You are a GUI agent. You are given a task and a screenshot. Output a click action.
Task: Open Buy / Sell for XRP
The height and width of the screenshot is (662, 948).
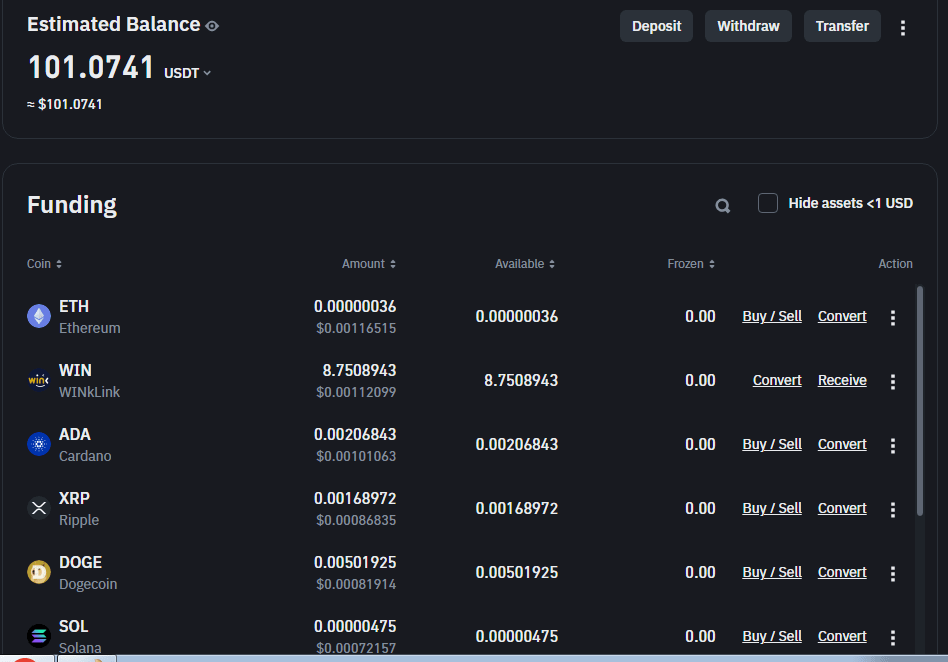tap(772, 508)
